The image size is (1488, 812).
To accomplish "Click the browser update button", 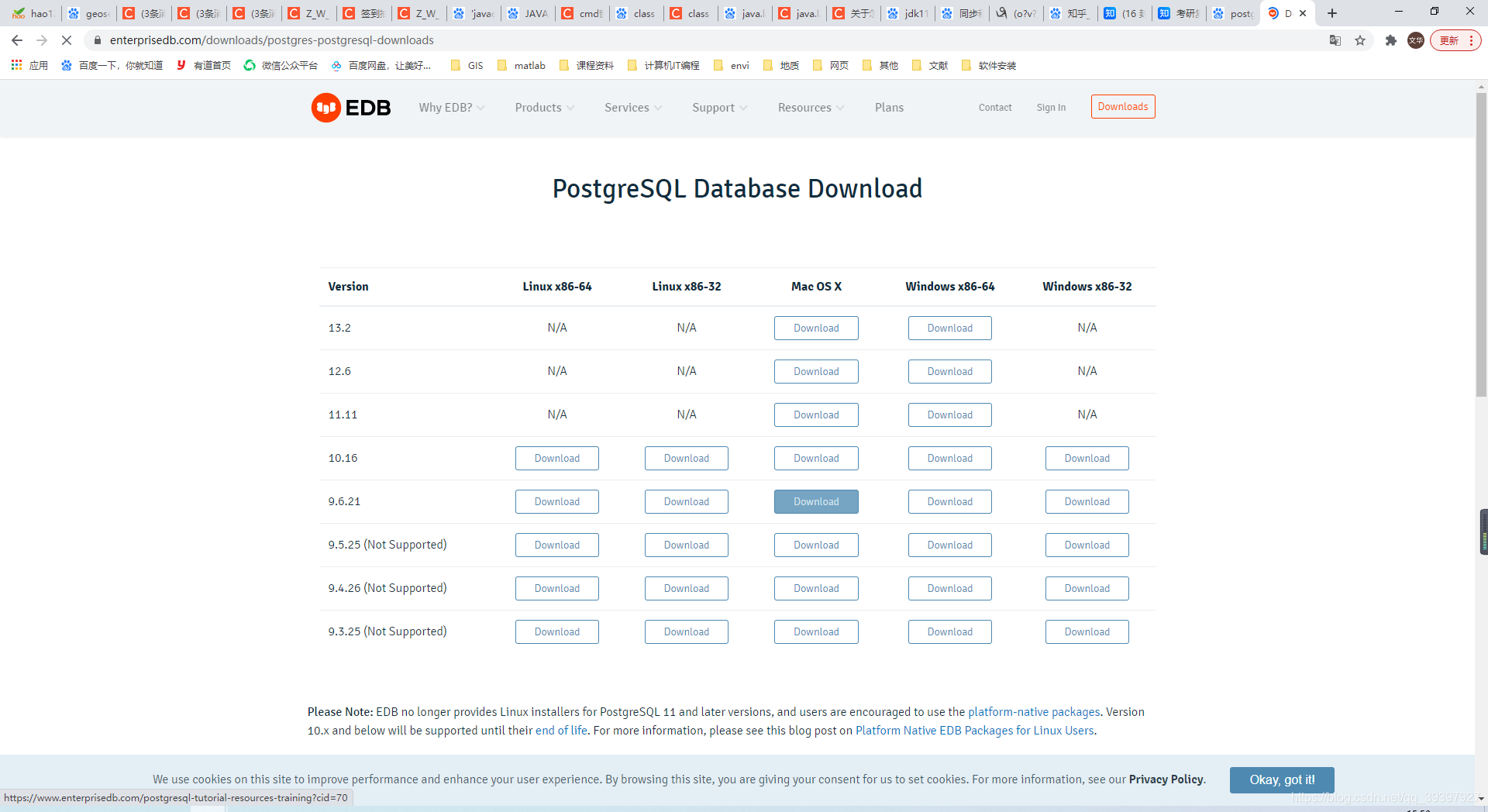I will tap(1455, 40).
